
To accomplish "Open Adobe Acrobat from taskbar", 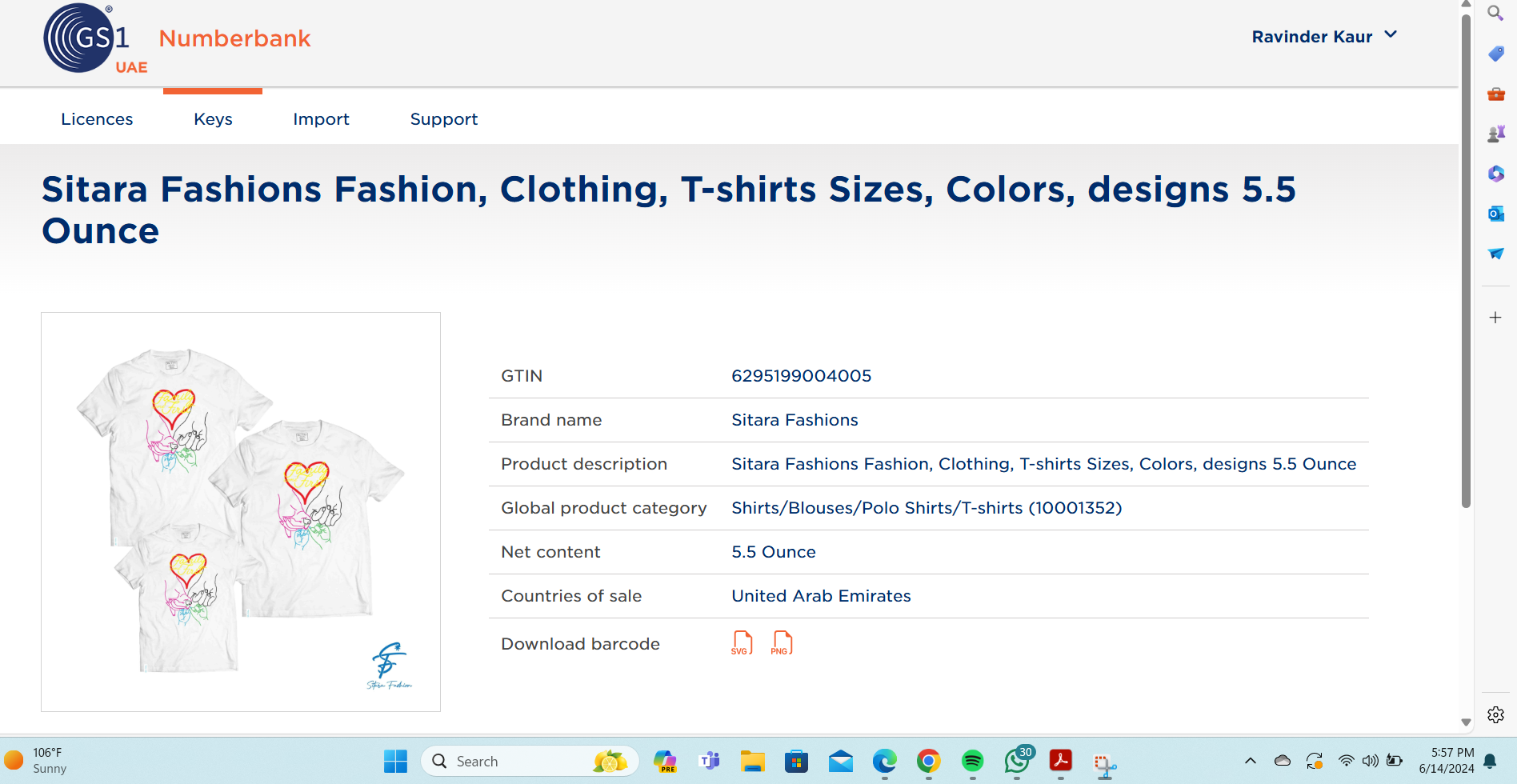I will pos(1061,761).
